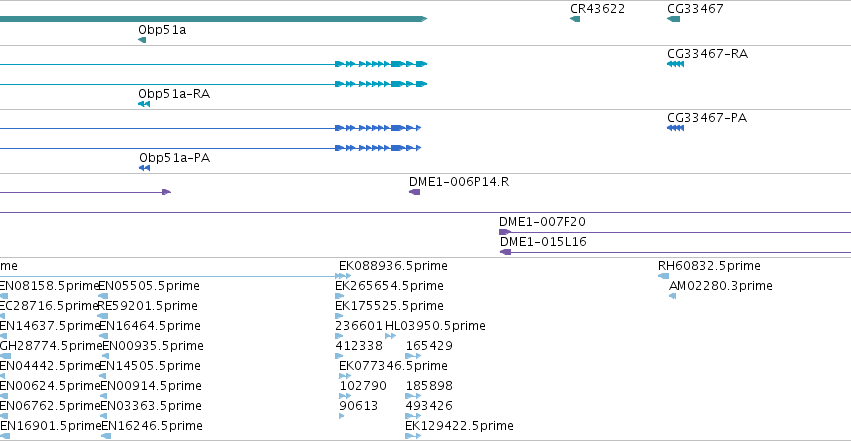Screen dimensions: 851x441
Task: Open the HL03950.5prime EST label
Action: (x=435, y=325)
